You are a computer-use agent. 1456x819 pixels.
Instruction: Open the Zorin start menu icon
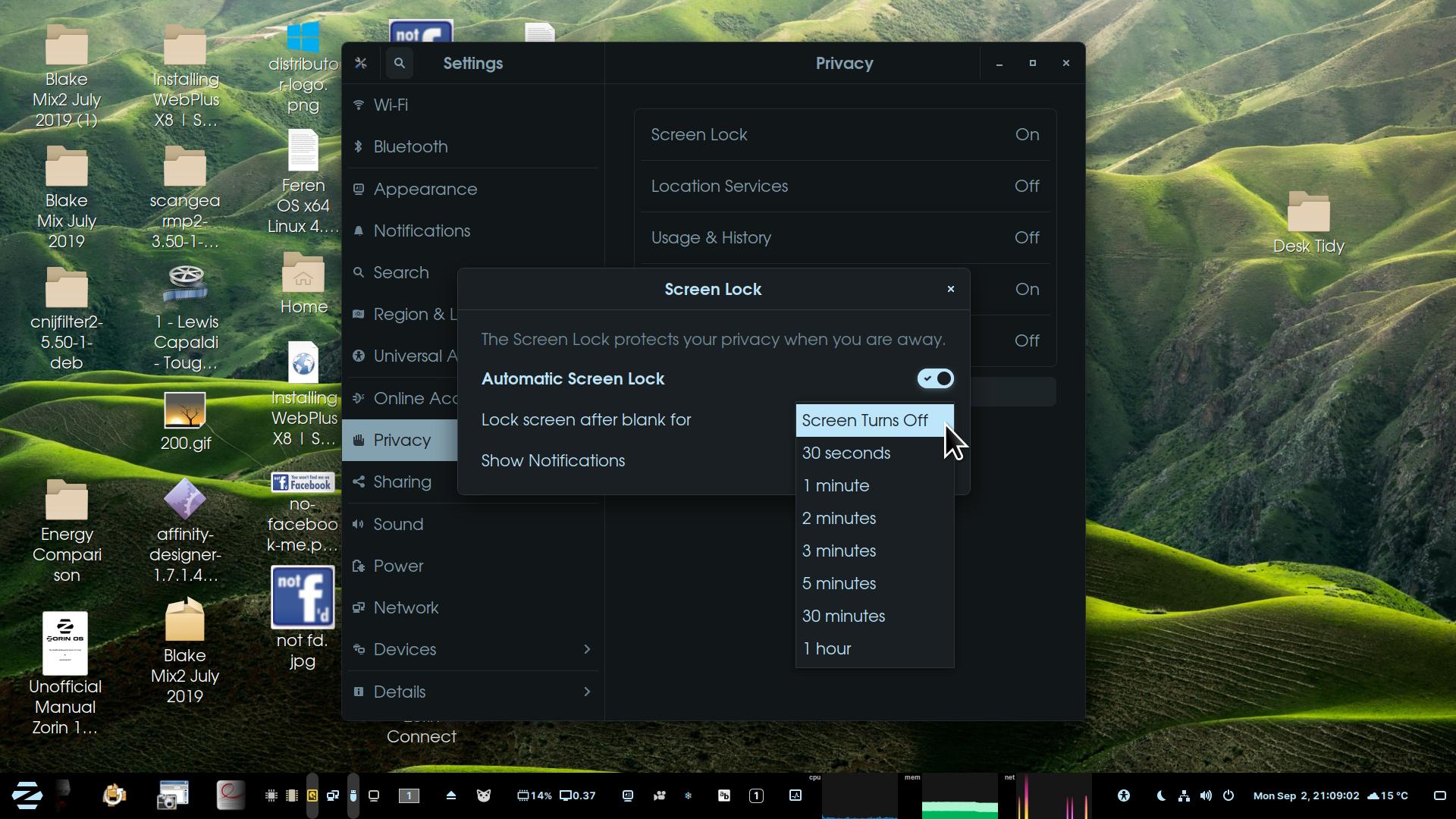27,795
